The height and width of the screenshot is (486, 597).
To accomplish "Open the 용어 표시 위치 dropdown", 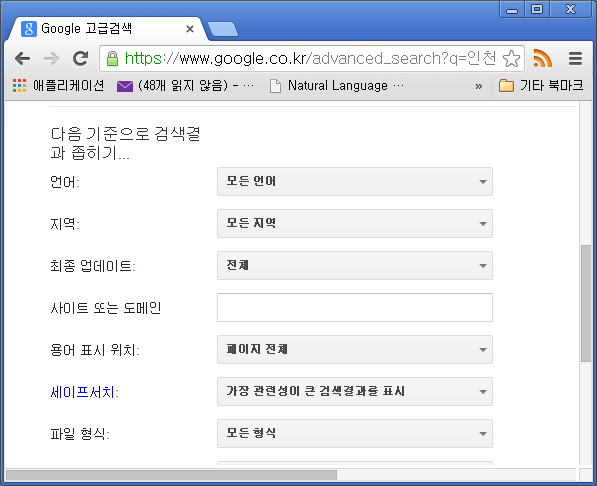I will tap(355, 350).
